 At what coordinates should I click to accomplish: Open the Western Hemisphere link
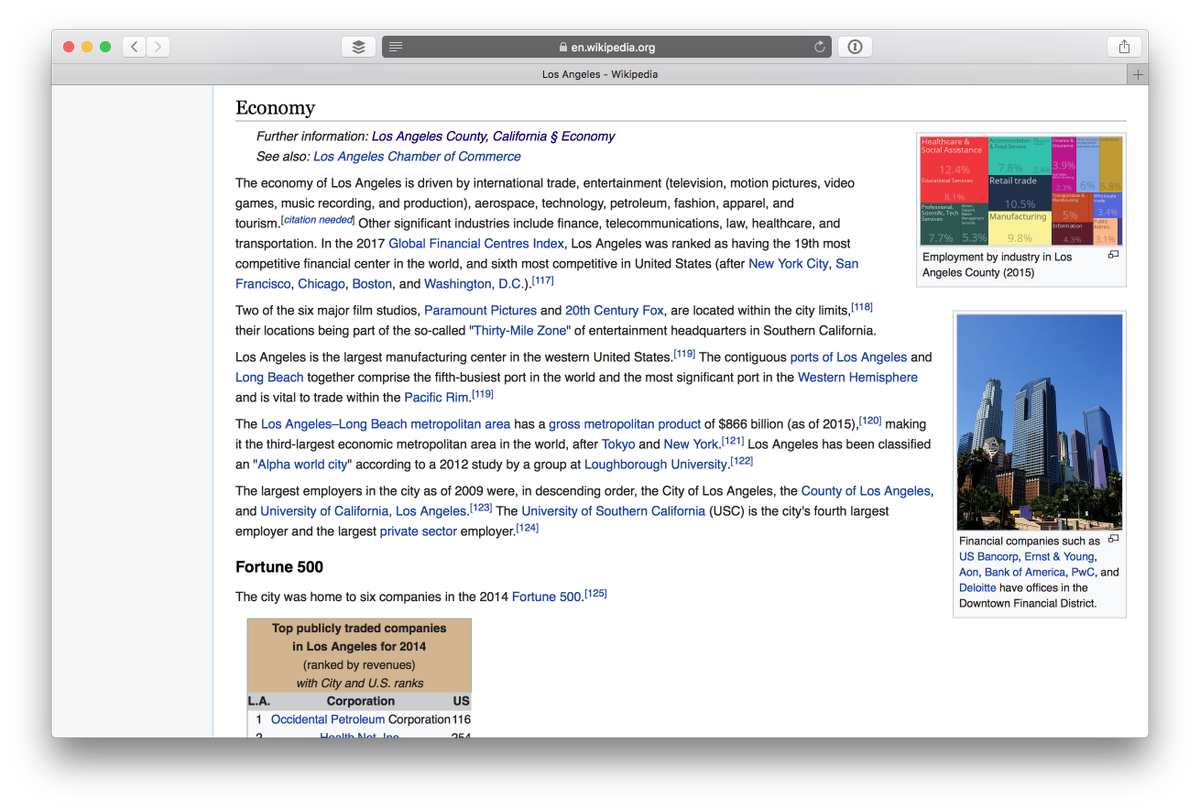pyautogui.click(x=857, y=377)
